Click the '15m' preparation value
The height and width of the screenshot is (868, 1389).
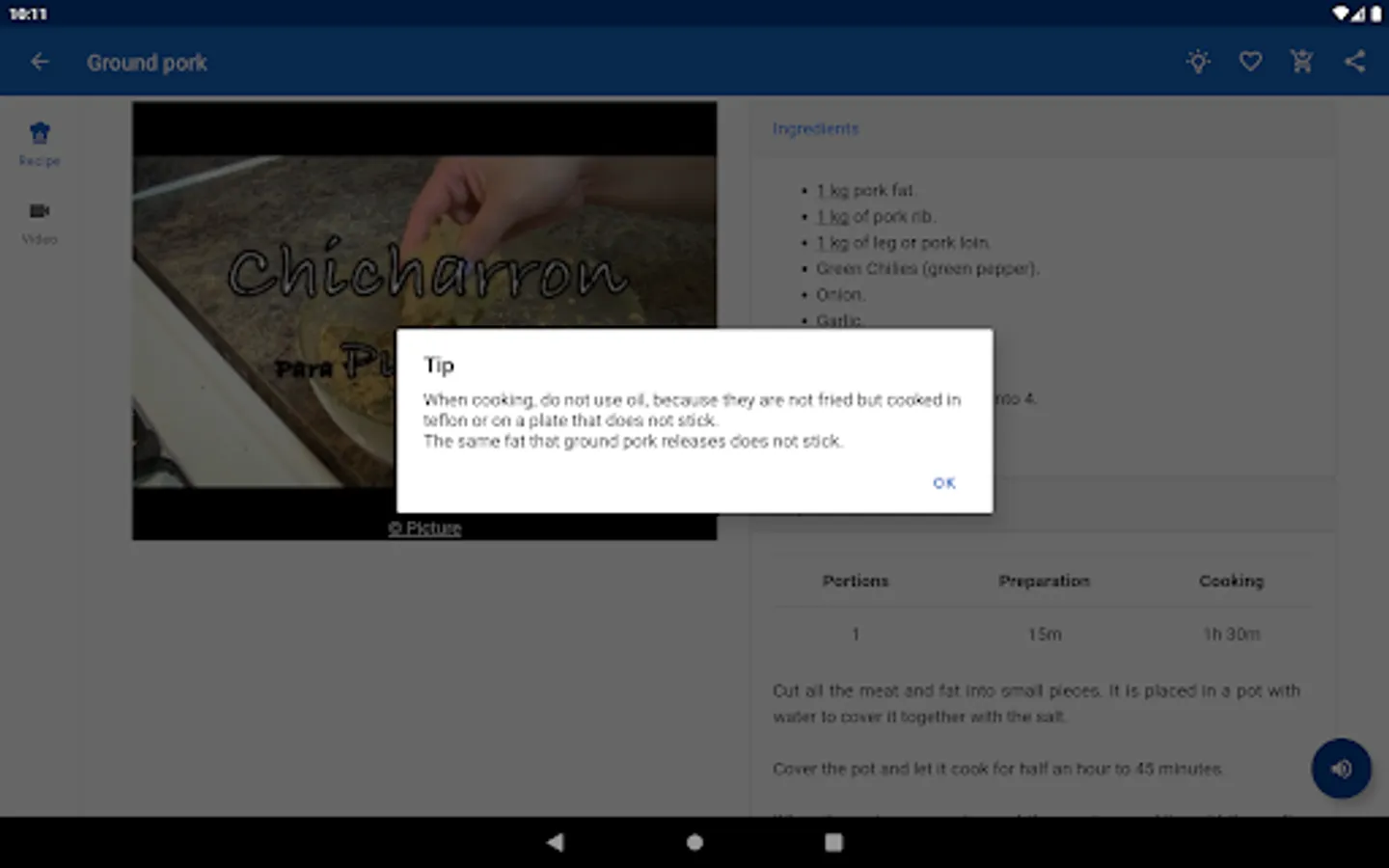tap(1044, 635)
